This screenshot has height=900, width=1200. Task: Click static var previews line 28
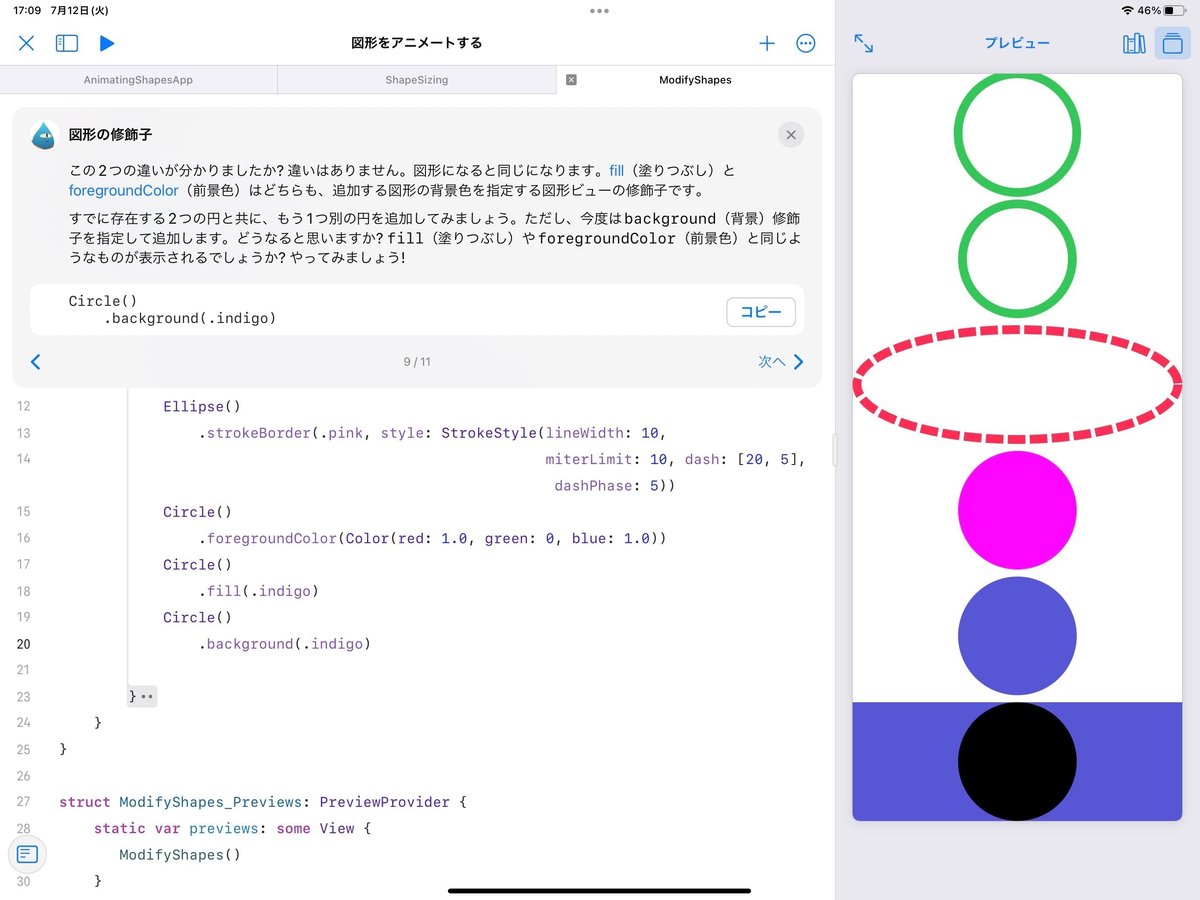(x=232, y=828)
